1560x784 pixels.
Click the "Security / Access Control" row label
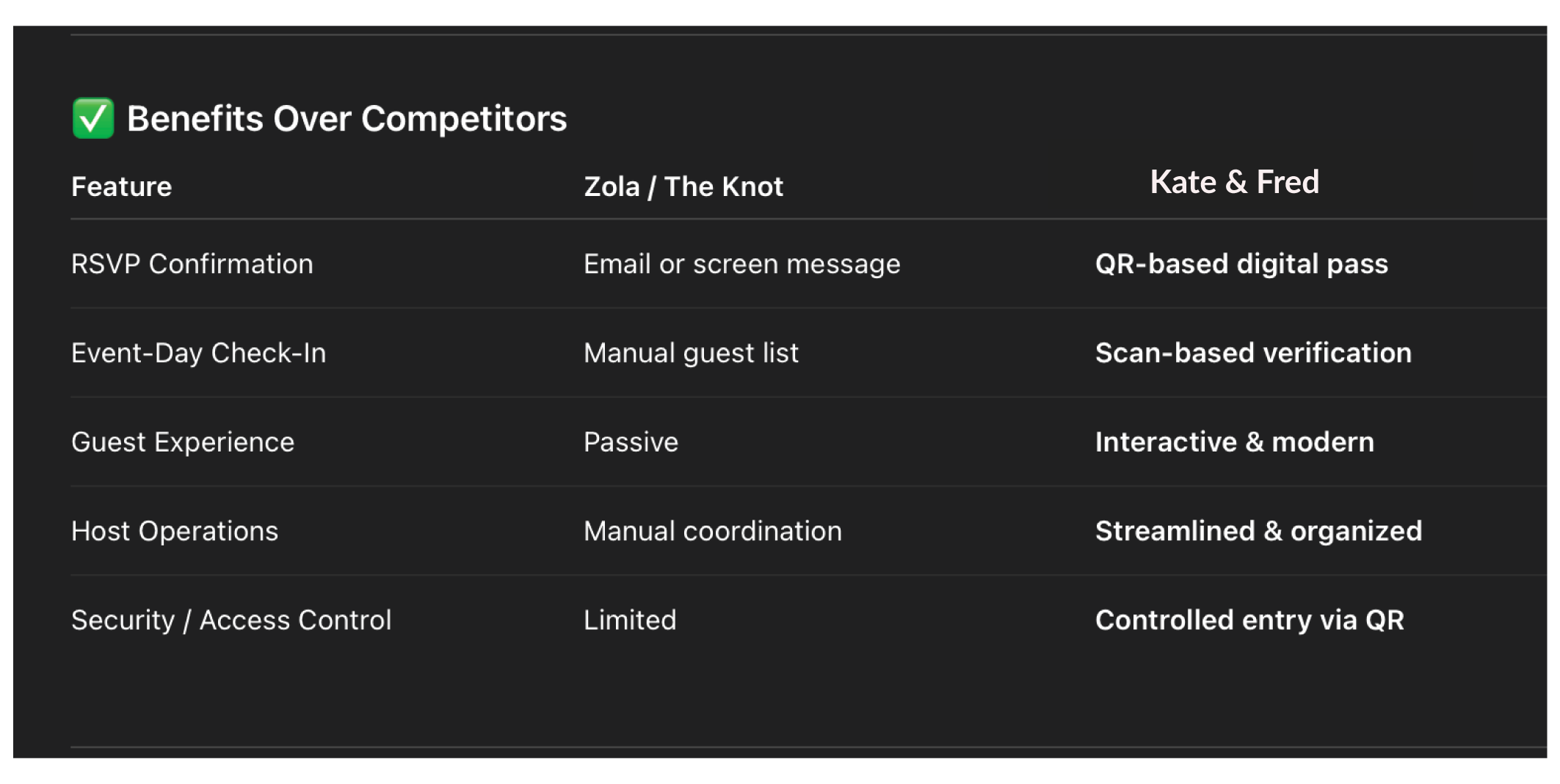point(231,620)
